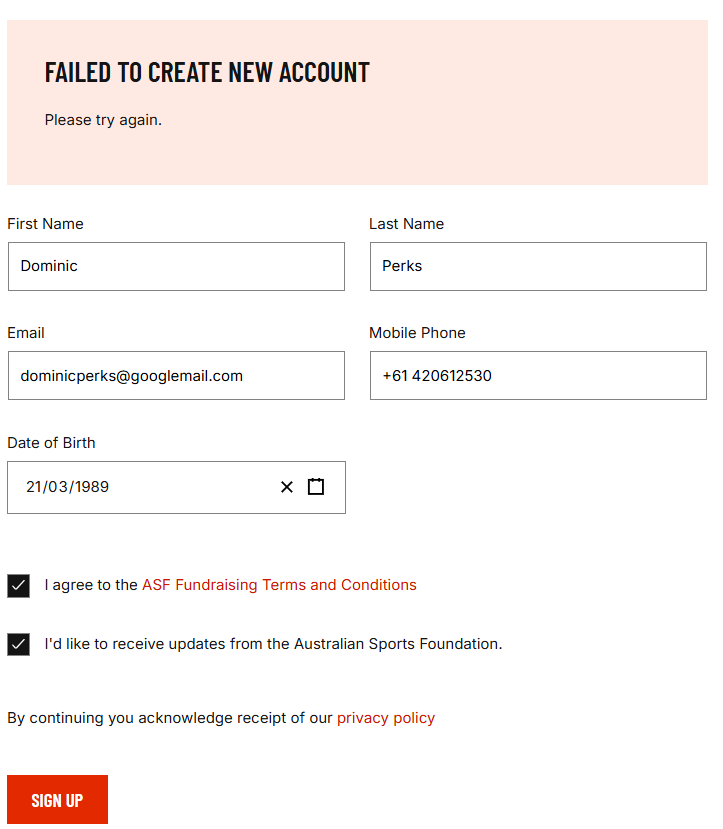Select the Mobile Phone input field
This screenshot has height=829, width=723.
click(x=538, y=376)
